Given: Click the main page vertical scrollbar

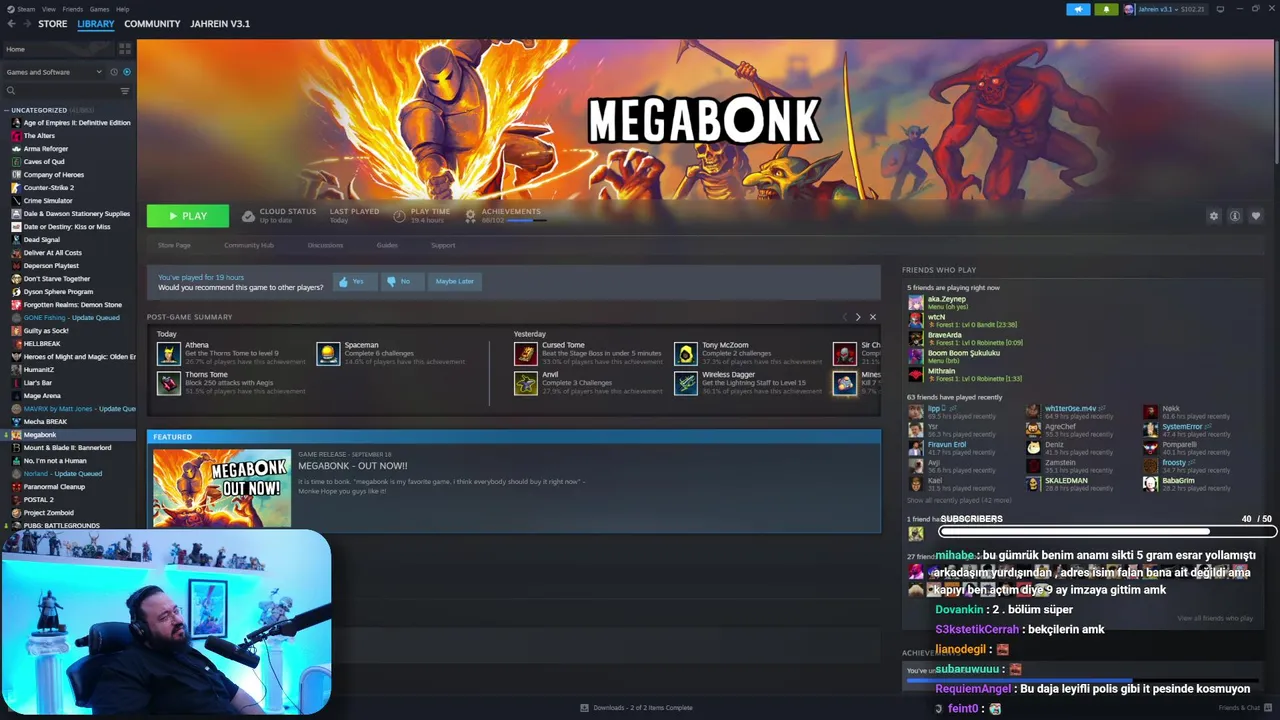Looking at the screenshot, I should pyautogui.click(x=1276, y=100).
